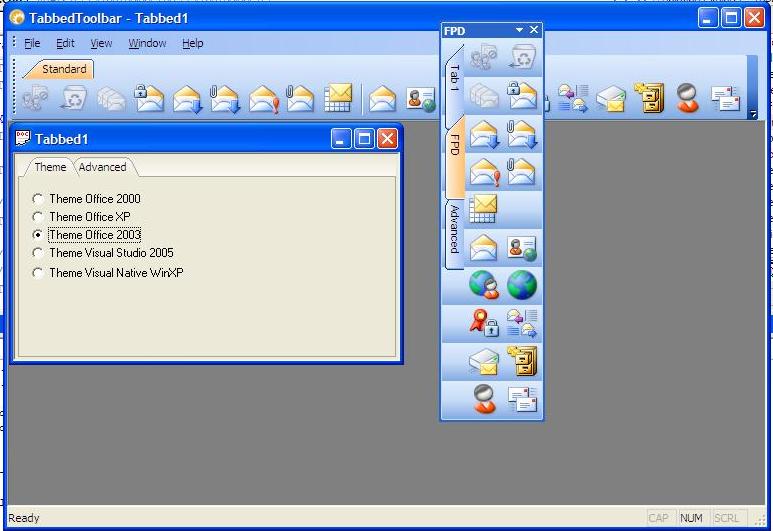The height and width of the screenshot is (531, 773).
Task: Click the calendar grid icon in the FPD floating panel
Action: coord(483,209)
